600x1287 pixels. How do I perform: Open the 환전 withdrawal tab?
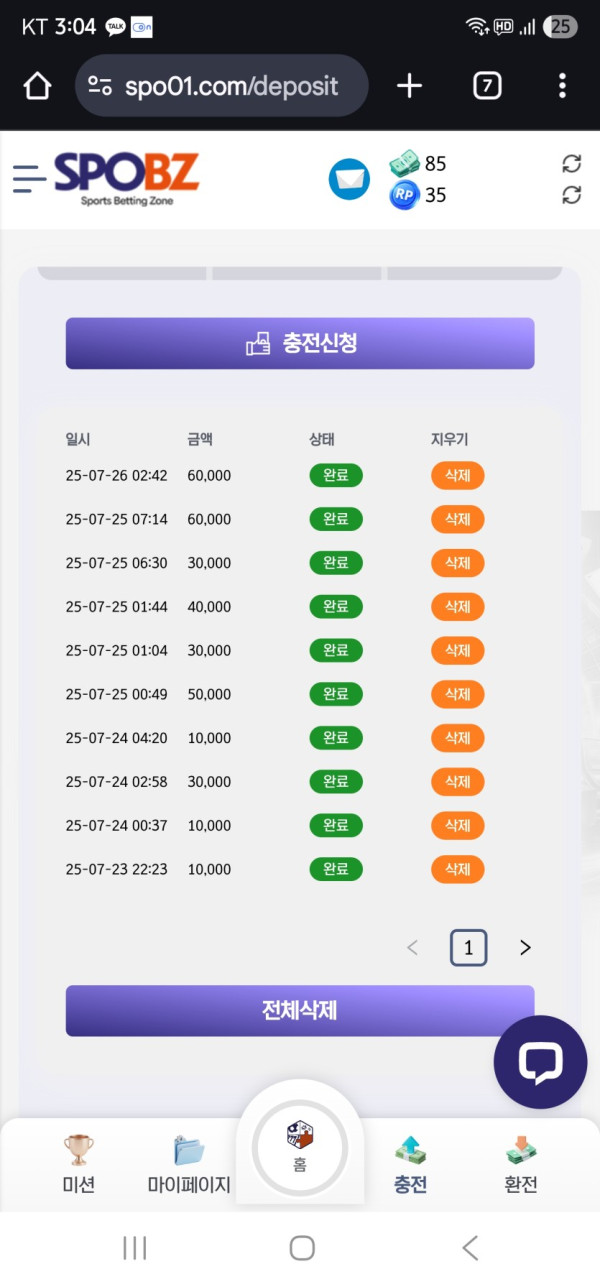(521, 1164)
